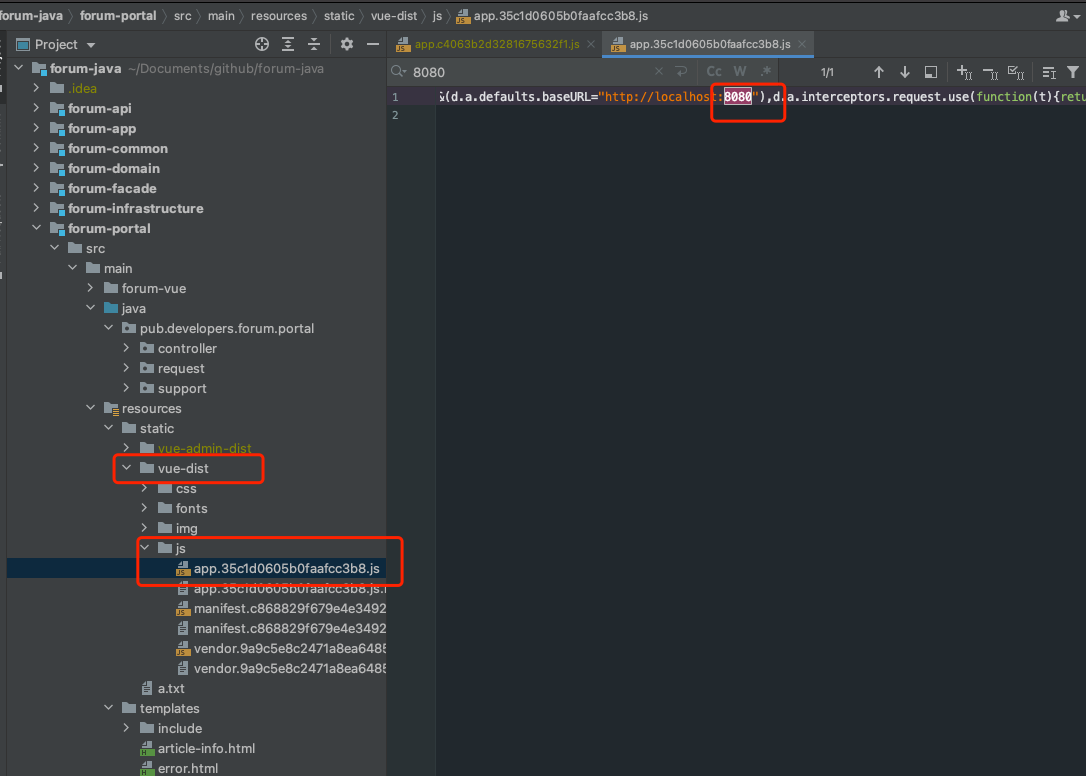Click the new line icon in find bar
The width and height of the screenshot is (1086, 776).
click(x=682, y=71)
